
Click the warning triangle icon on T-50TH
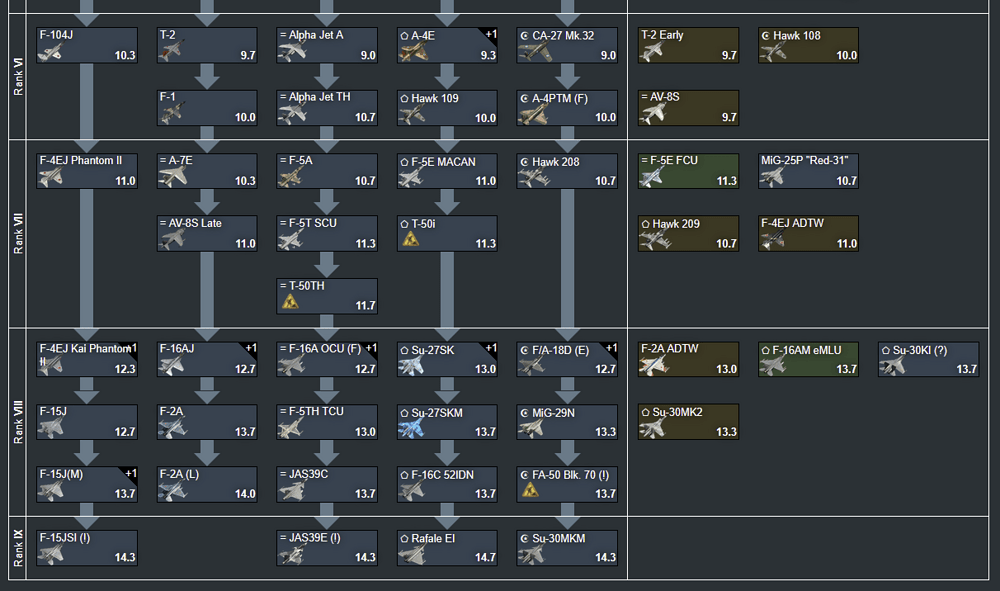(290, 302)
